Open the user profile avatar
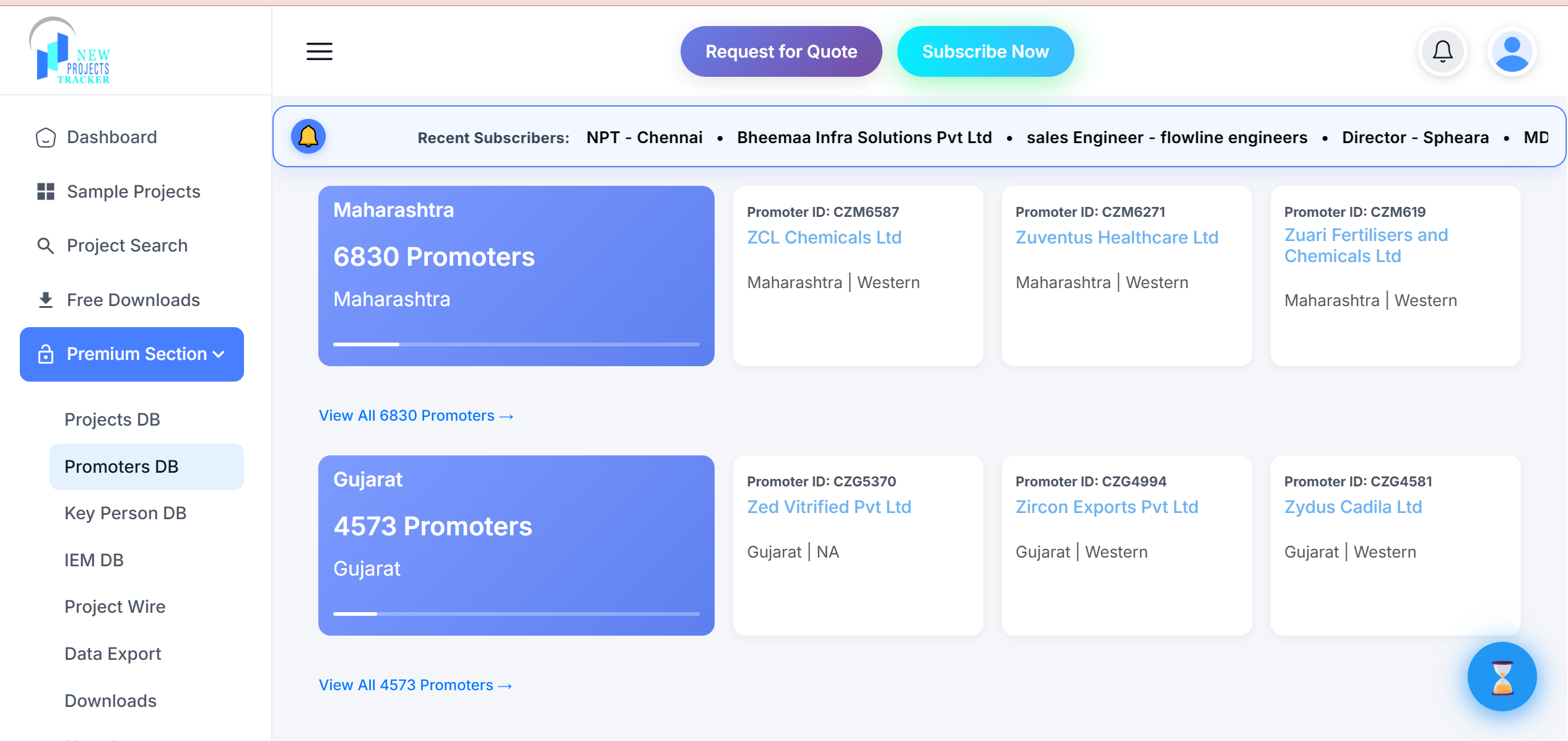 1512,51
